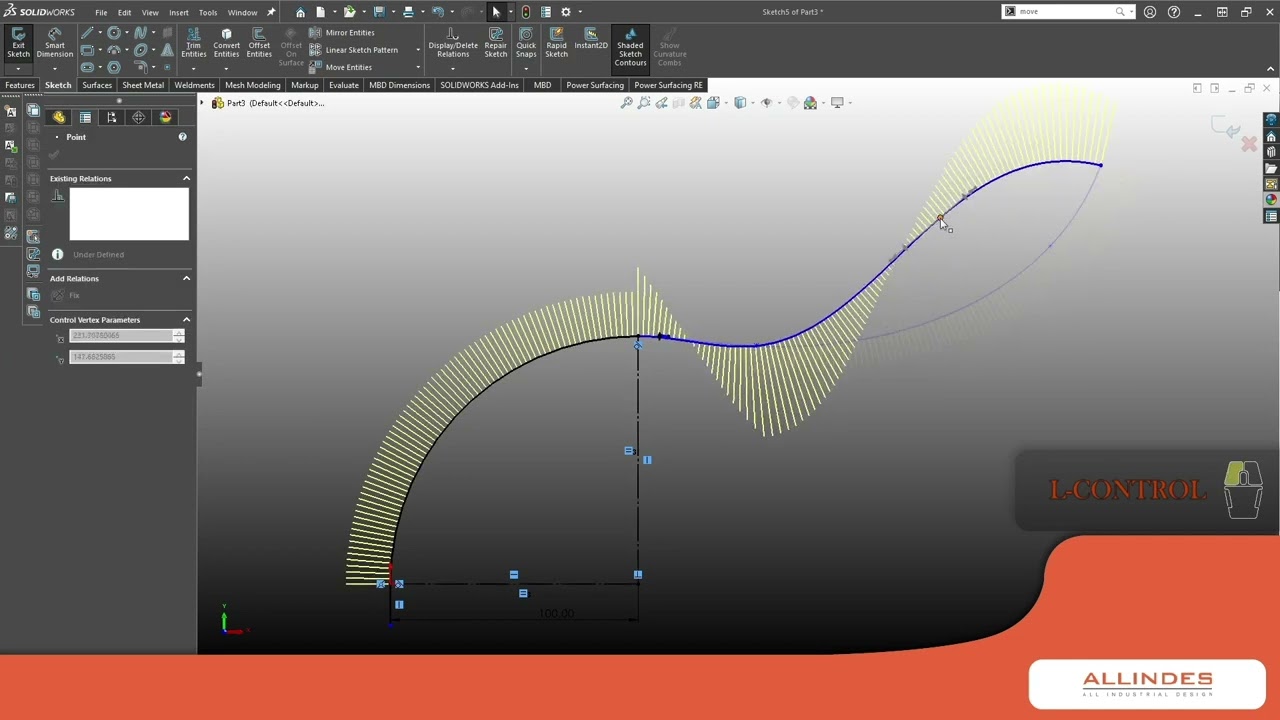
Task: Expand Part3 tree in graphics area
Action: (202, 103)
